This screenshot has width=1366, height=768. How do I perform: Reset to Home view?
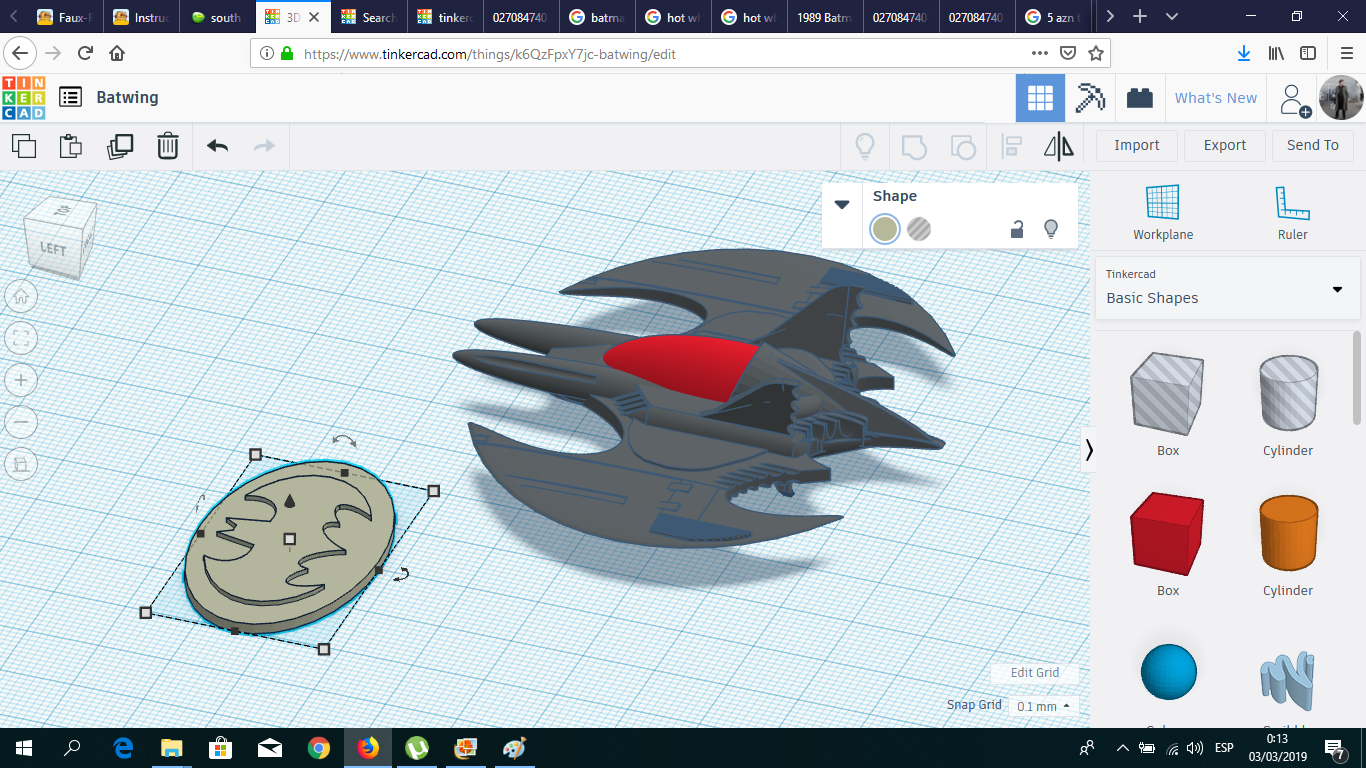pyautogui.click(x=21, y=296)
